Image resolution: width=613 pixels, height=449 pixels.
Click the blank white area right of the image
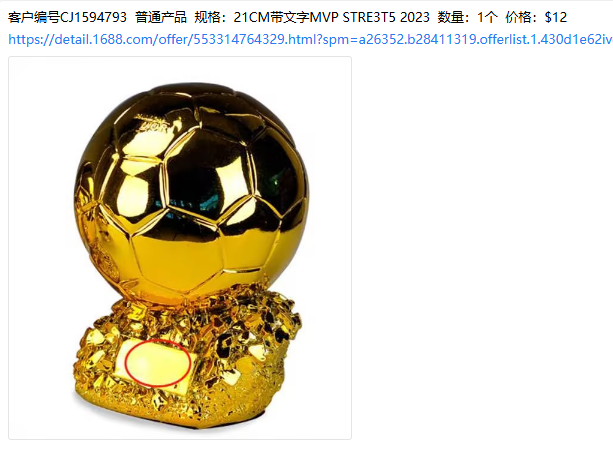point(481,248)
